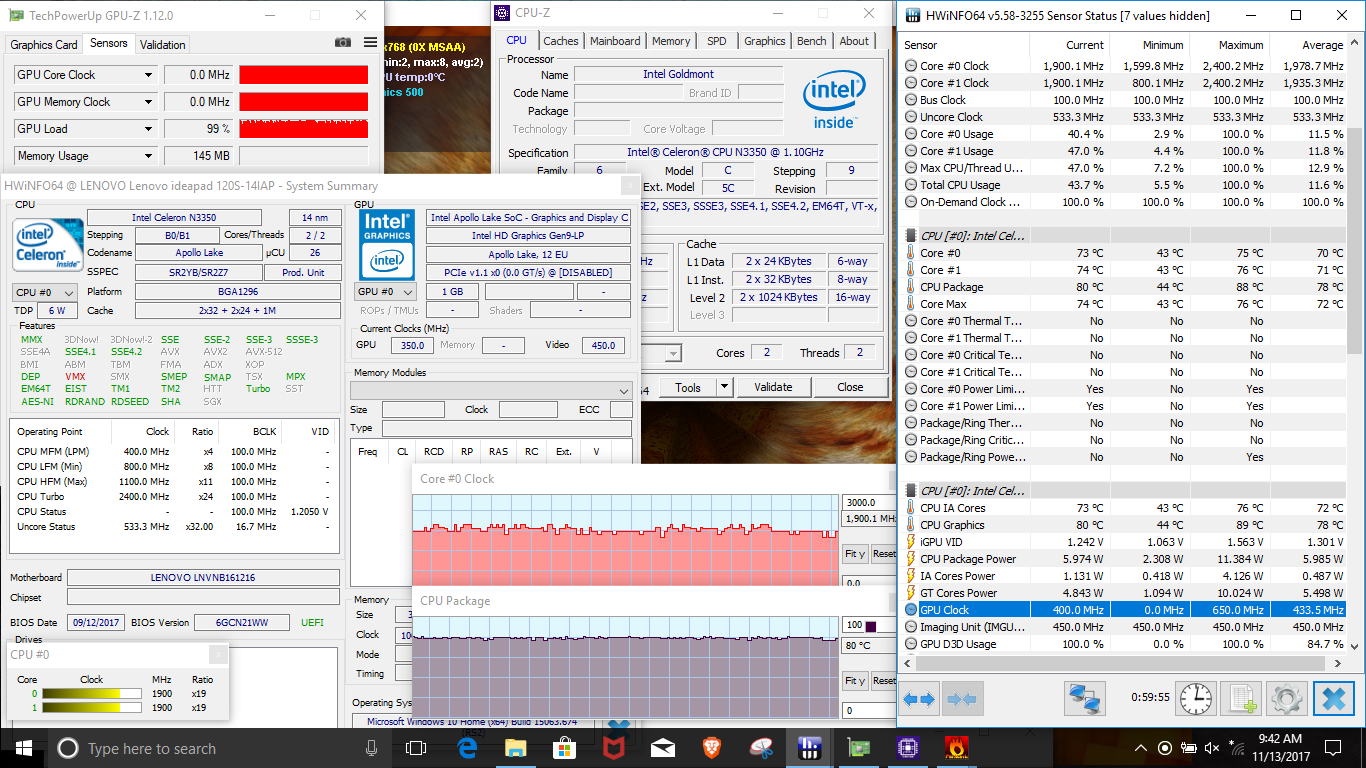Image resolution: width=1366 pixels, height=768 pixels.
Task: Switch to FurMark taskbar icon
Action: click(956, 748)
